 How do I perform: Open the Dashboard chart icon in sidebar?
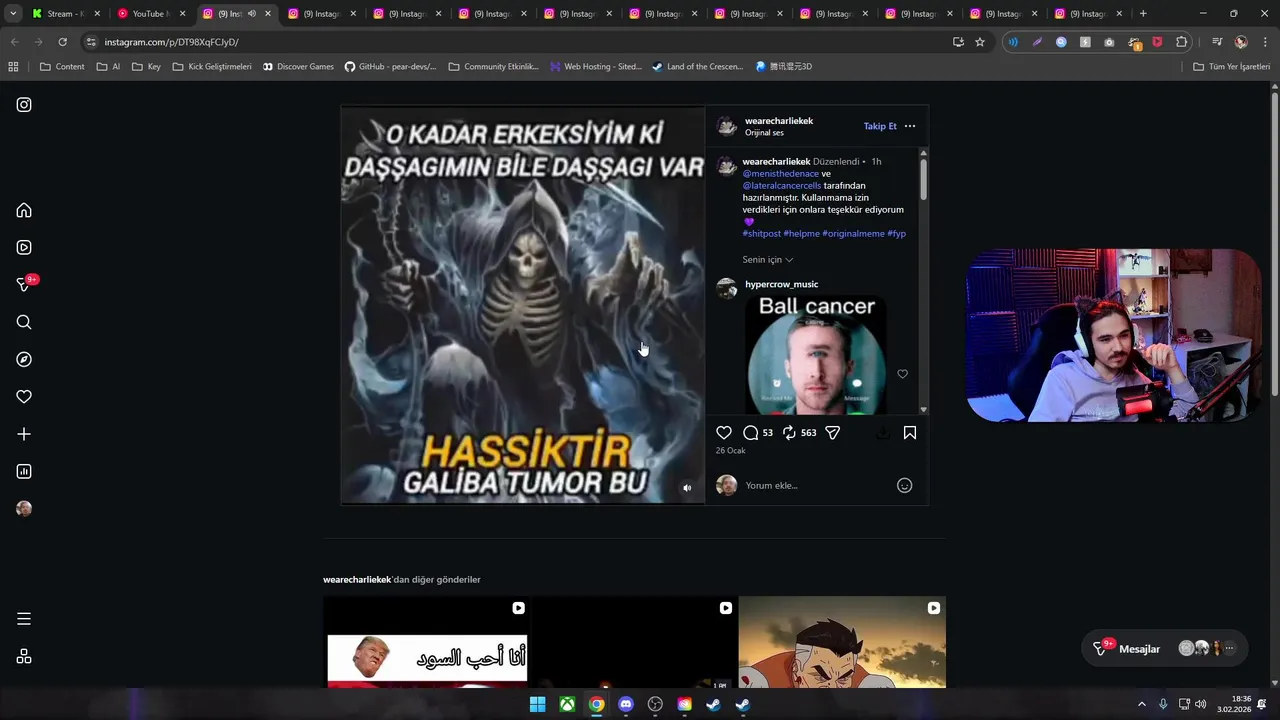coord(24,471)
